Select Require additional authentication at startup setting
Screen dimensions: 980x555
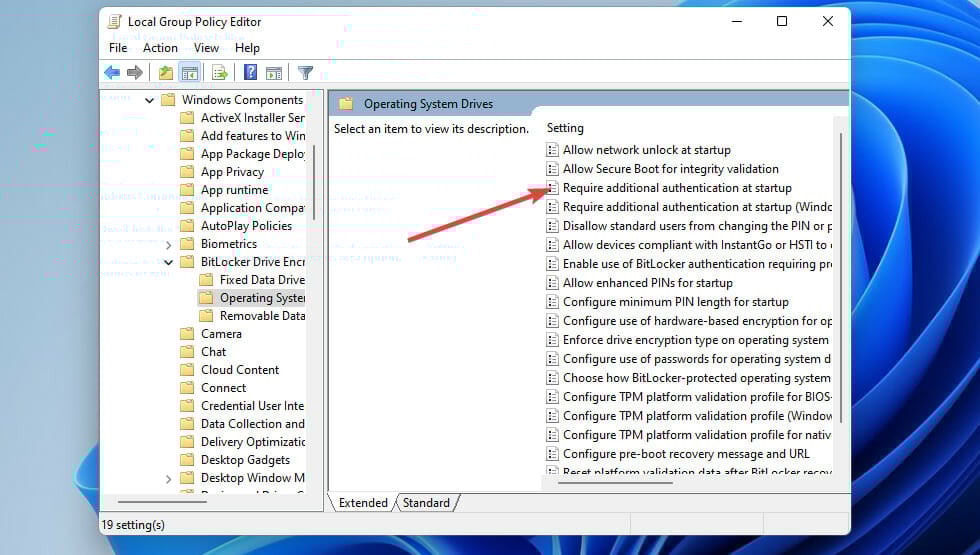point(677,188)
